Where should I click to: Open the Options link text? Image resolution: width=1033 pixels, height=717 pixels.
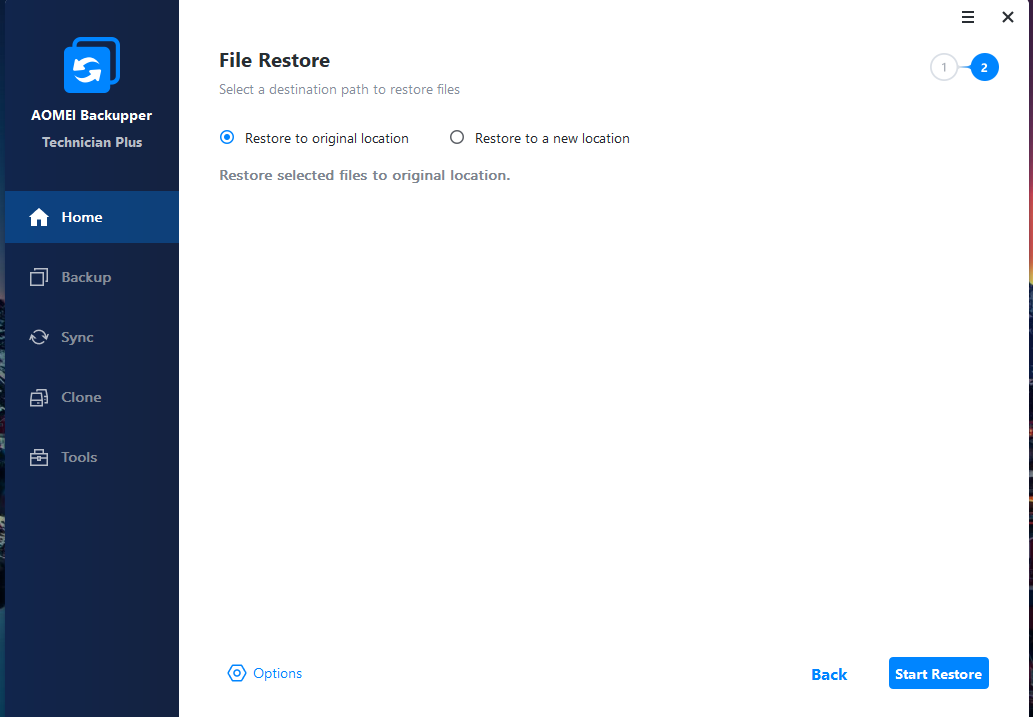(277, 674)
